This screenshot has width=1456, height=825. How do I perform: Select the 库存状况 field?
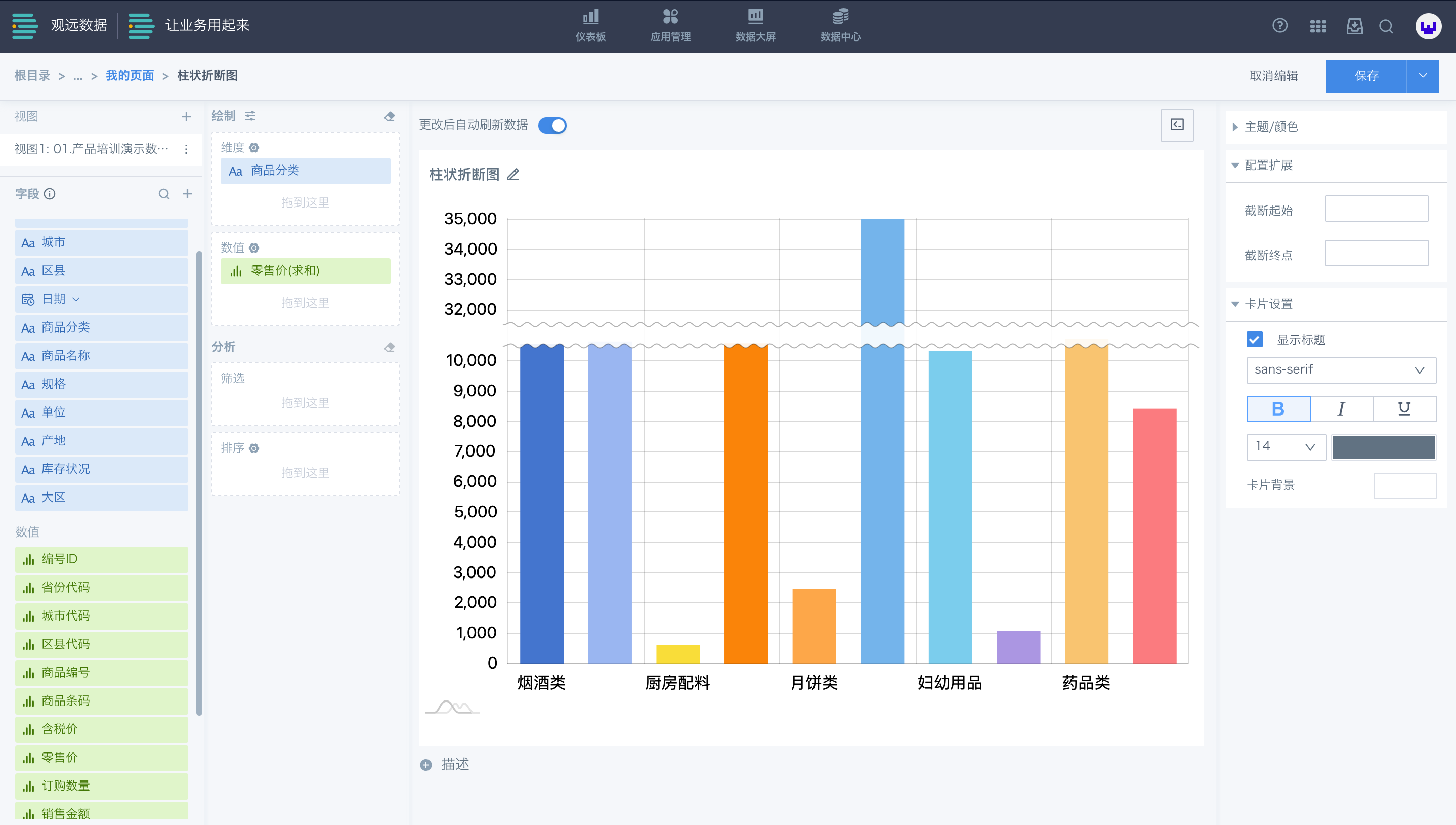pos(101,469)
